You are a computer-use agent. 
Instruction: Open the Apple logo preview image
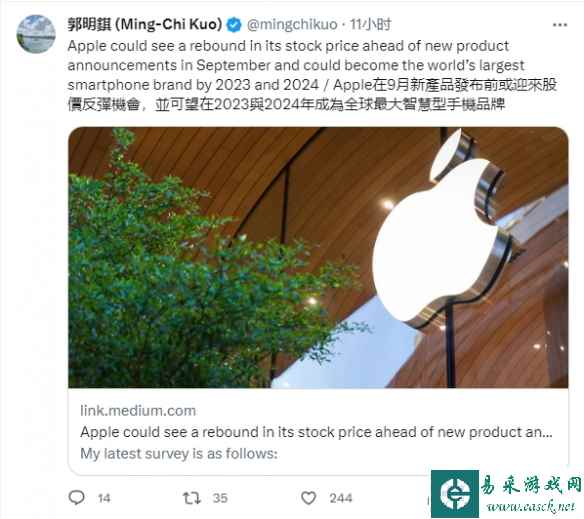tap(318, 257)
